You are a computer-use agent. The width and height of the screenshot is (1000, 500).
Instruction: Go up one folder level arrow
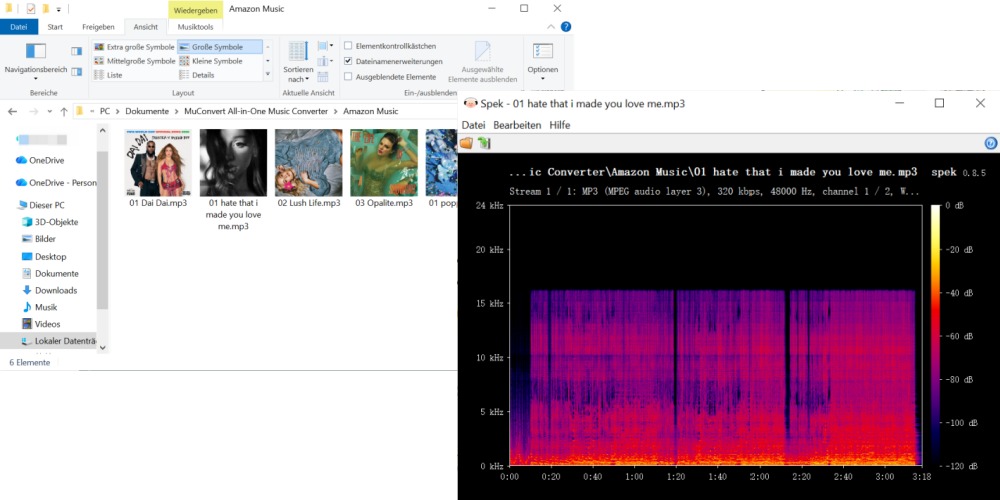tap(64, 111)
